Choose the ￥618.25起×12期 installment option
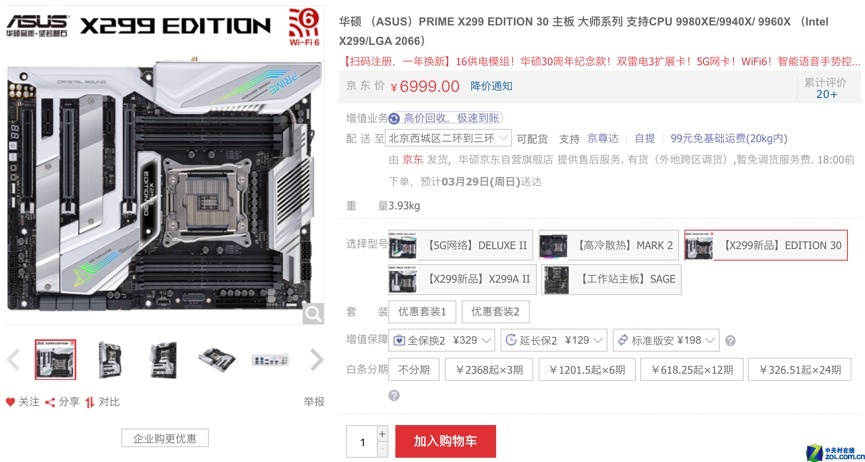This screenshot has height=462, width=865. coord(692,370)
